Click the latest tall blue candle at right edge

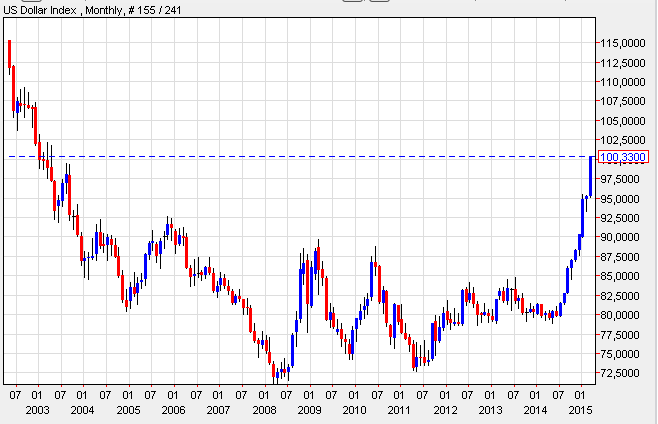(x=591, y=176)
